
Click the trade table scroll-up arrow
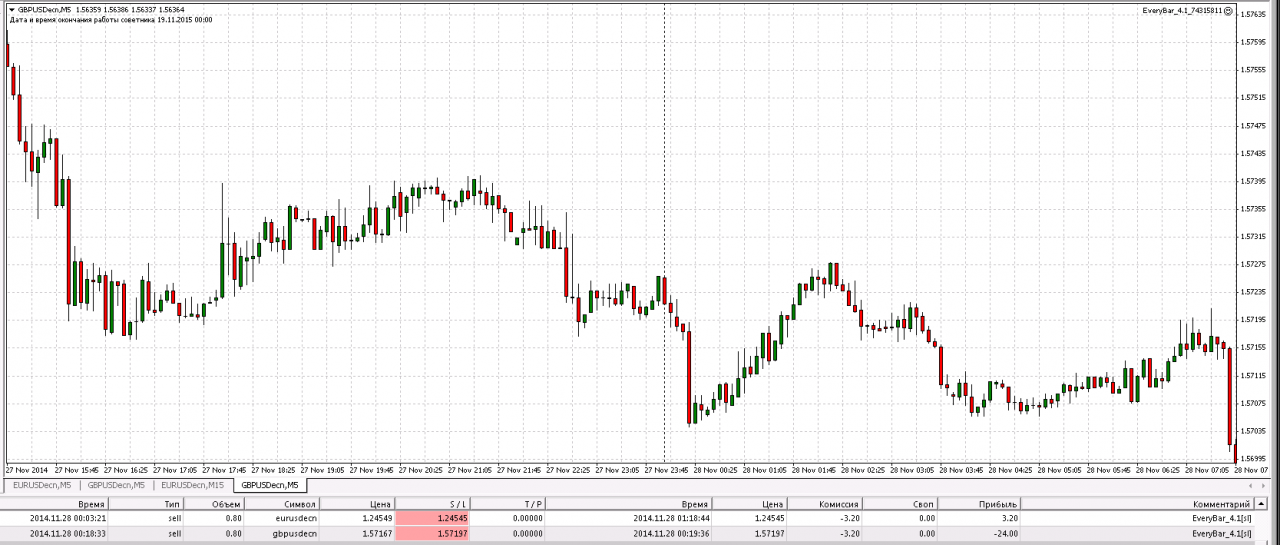tap(1263, 505)
